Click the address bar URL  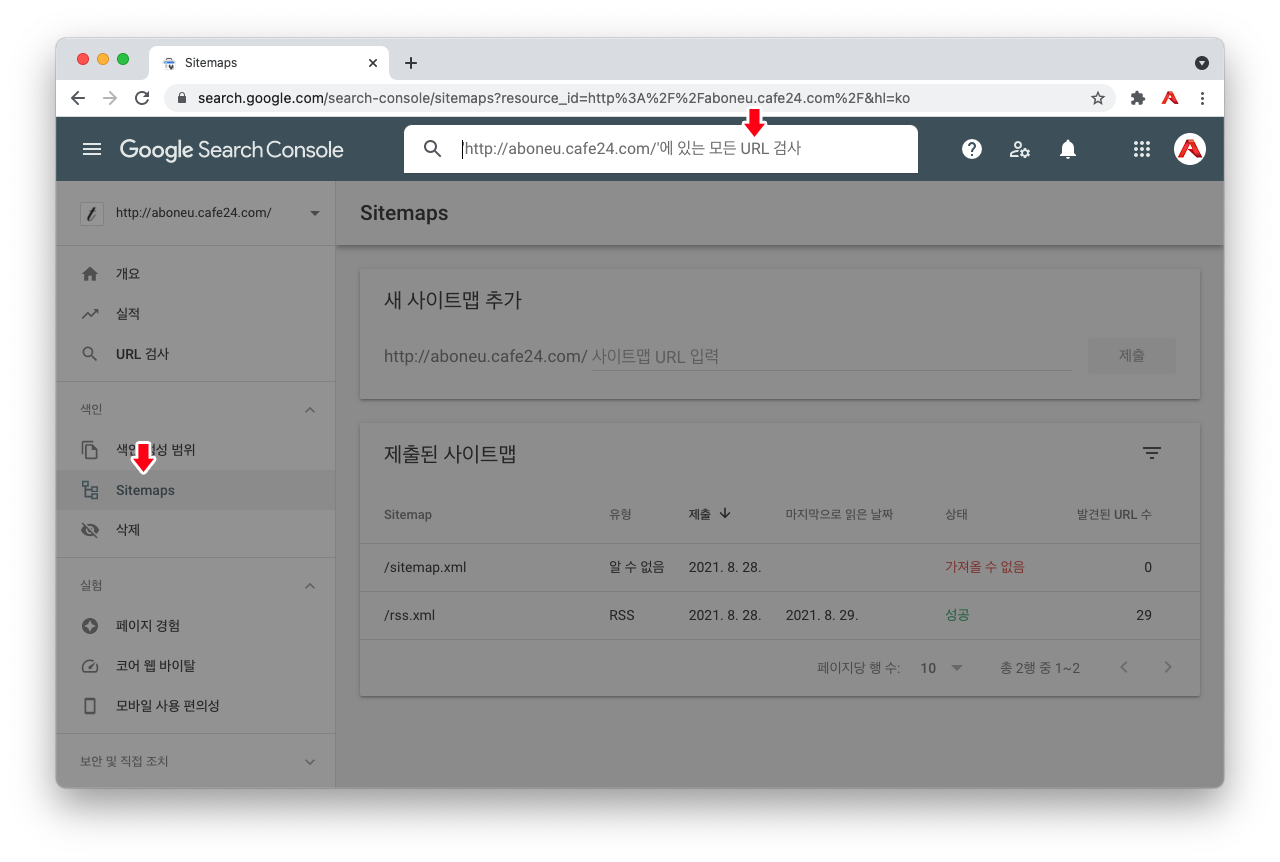(553, 98)
